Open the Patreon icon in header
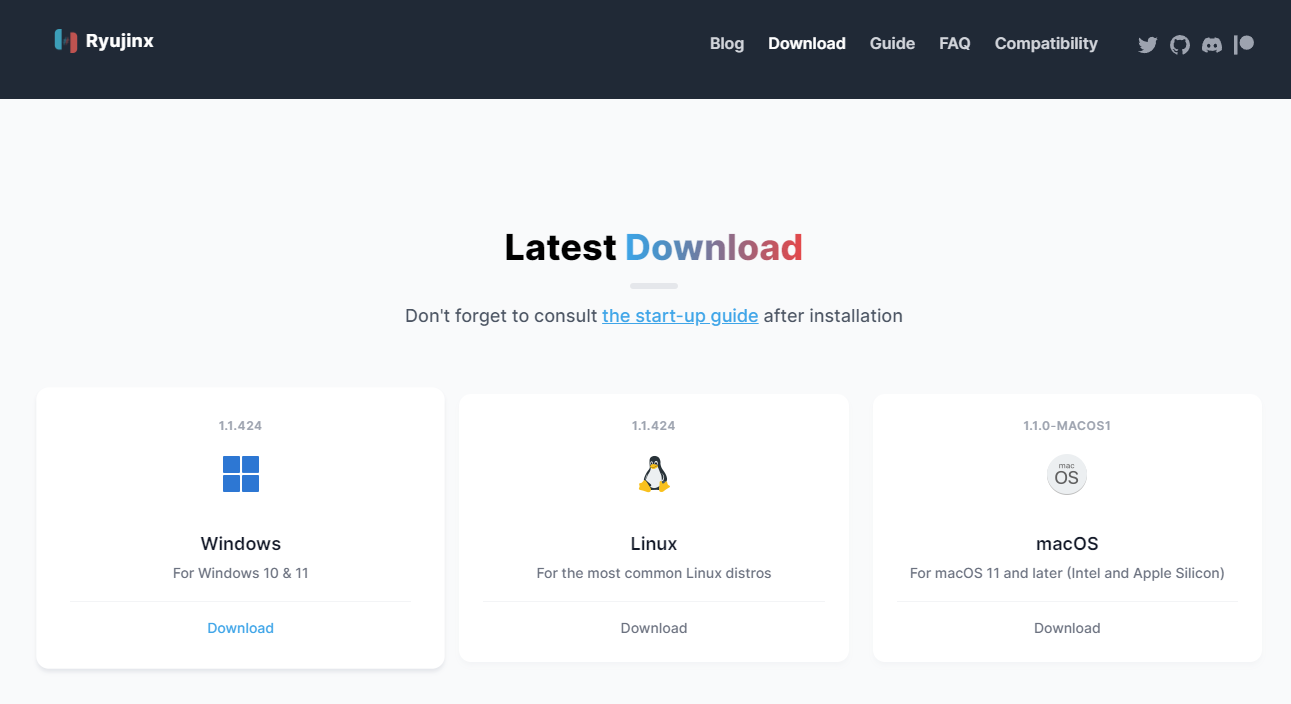1291x704 pixels. click(1244, 44)
